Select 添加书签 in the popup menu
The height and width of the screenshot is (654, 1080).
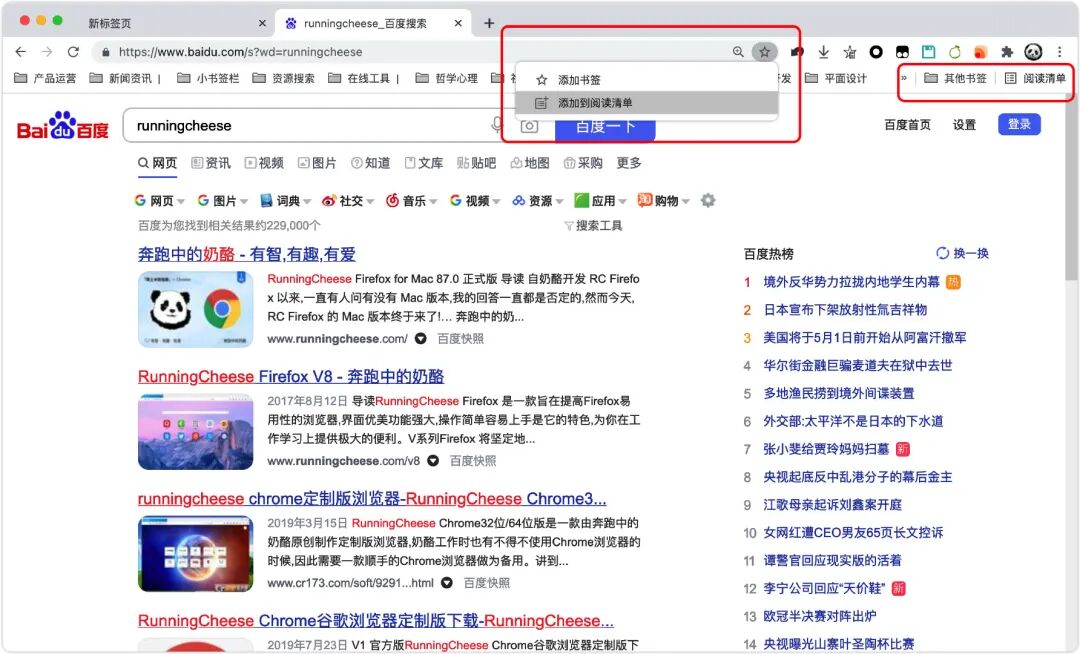(x=646, y=80)
